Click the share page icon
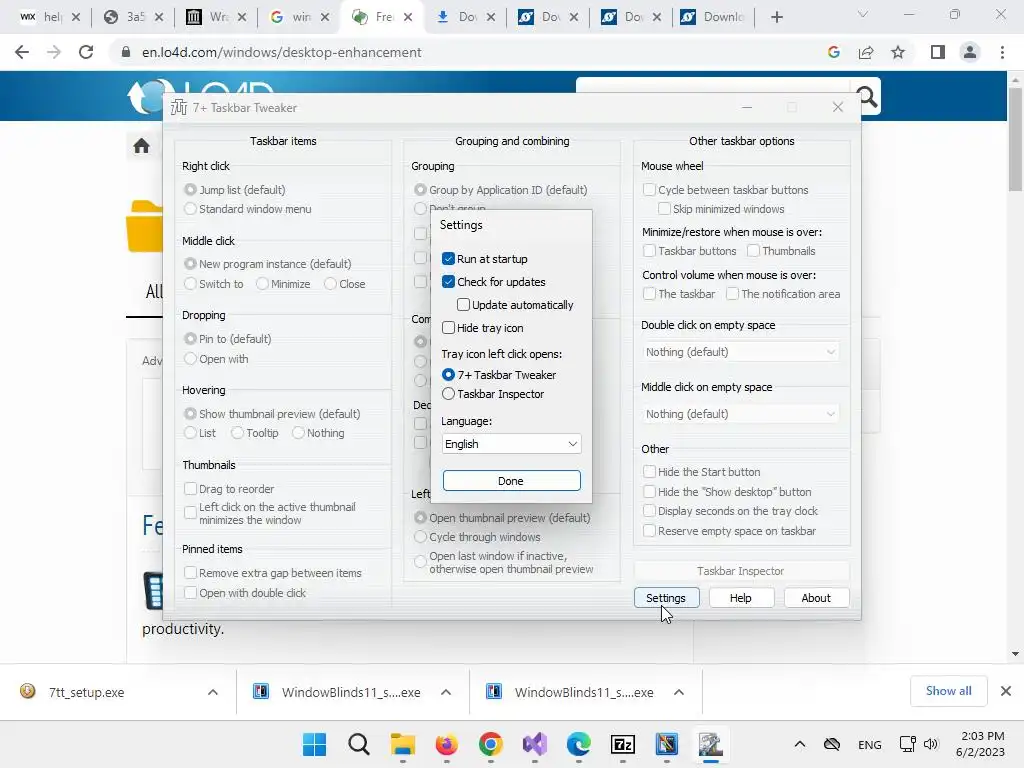This screenshot has height=768, width=1024. (x=866, y=52)
